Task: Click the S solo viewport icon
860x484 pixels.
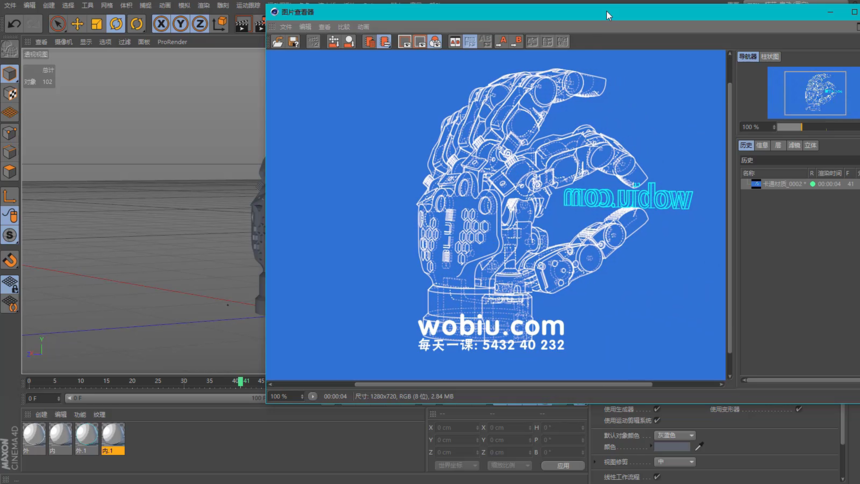Action: (x=9, y=235)
